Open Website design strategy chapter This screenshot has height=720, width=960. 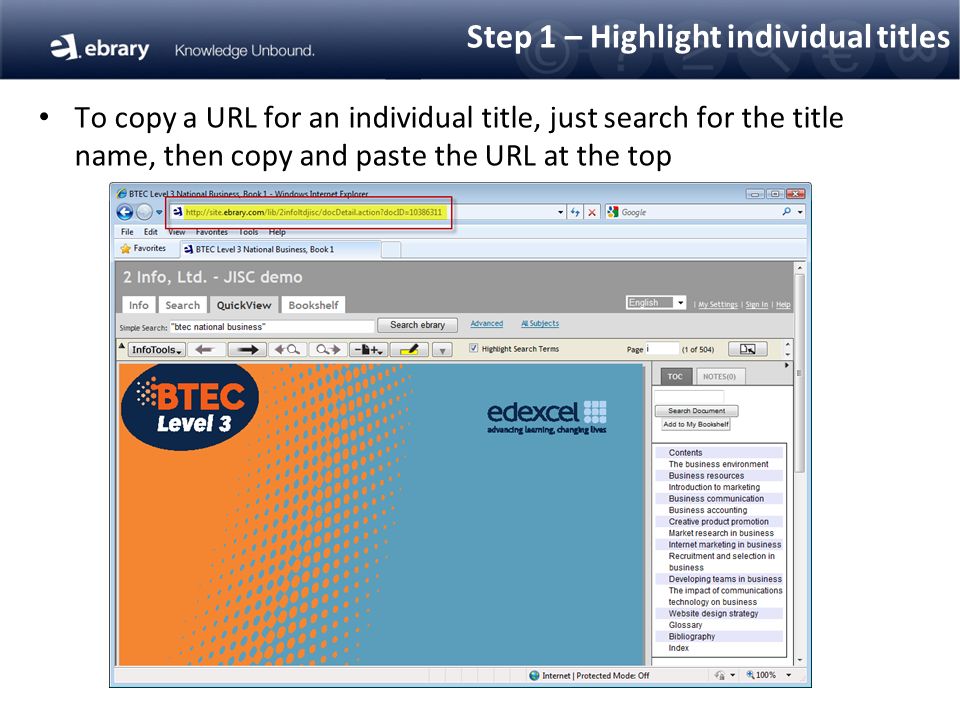click(713, 613)
